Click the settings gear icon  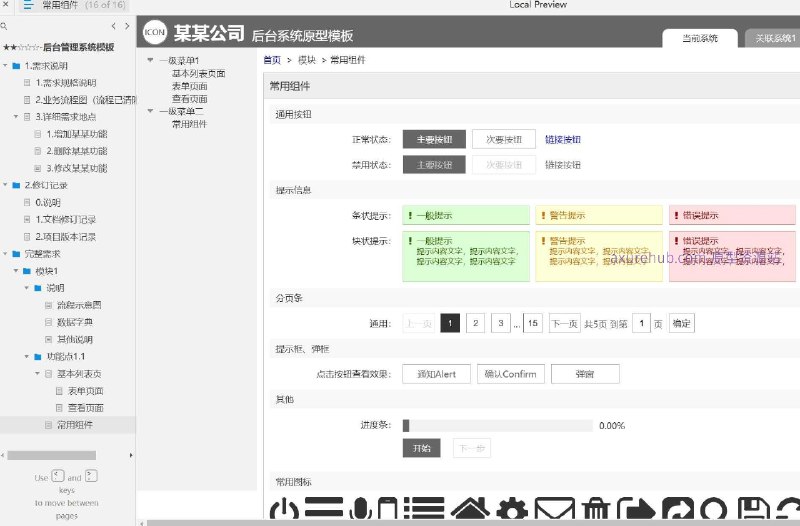pyautogui.click(x=512, y=509)
